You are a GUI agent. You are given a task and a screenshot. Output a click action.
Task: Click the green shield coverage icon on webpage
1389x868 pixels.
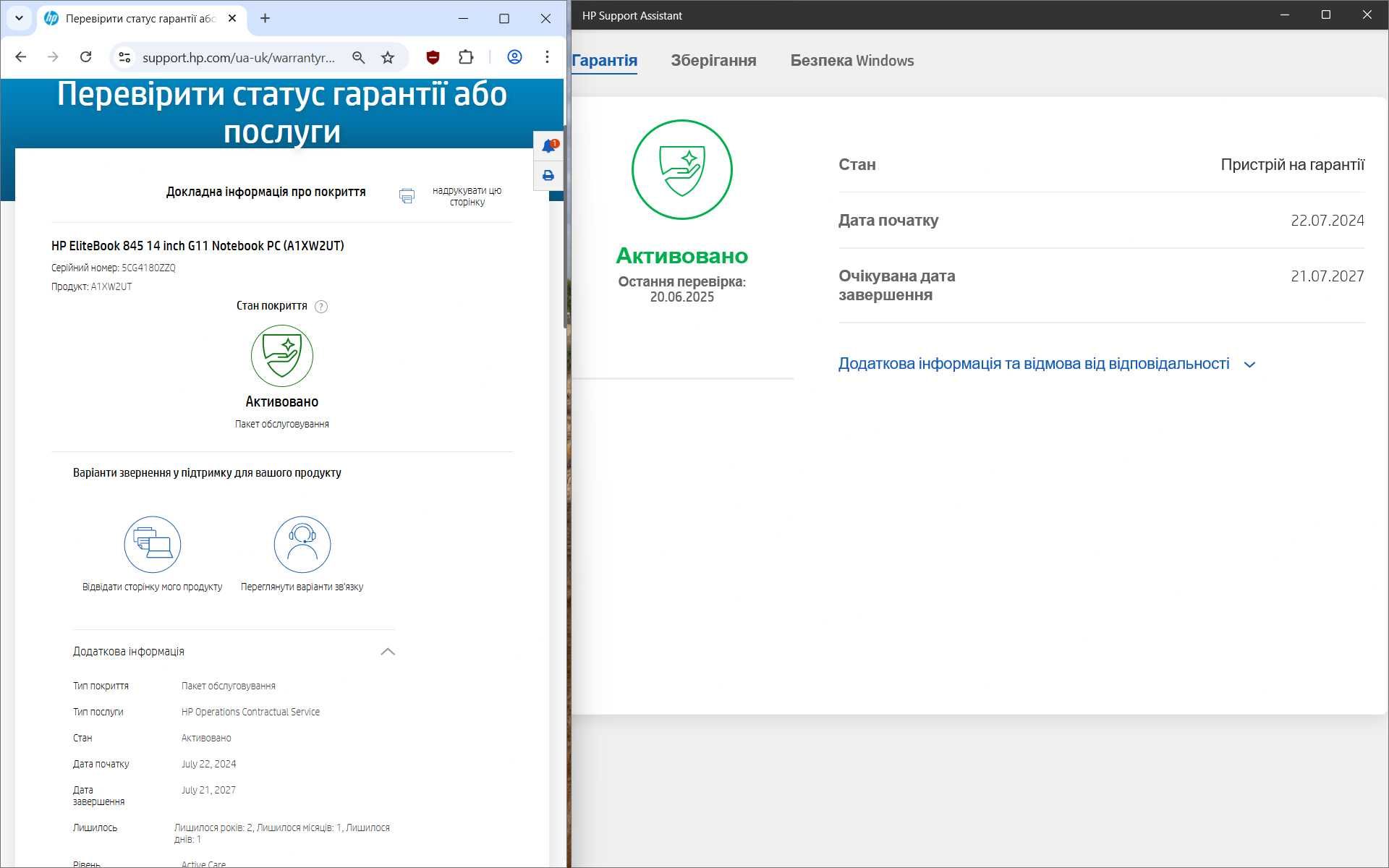tap(282, 355)
